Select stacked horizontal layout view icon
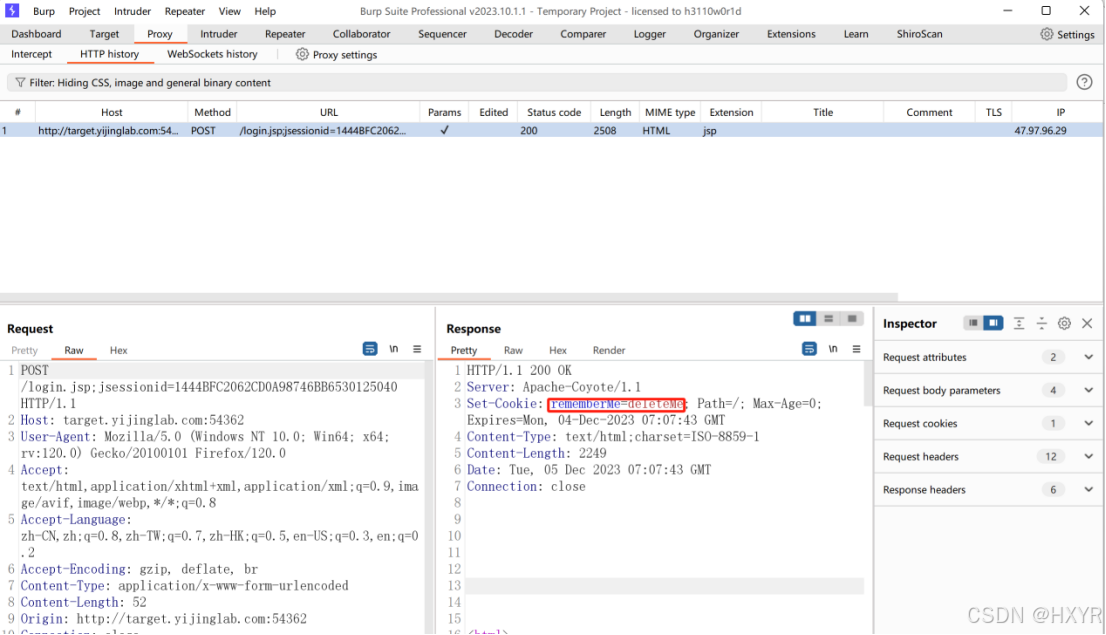The image size is (1106, 635). [829, 319]
